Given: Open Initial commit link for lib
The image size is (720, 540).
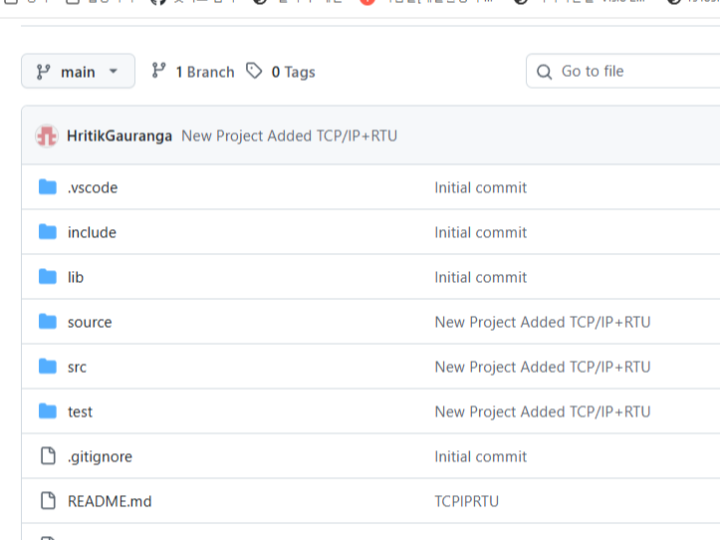Looking at the screenshot, I should tap(480, 277).
